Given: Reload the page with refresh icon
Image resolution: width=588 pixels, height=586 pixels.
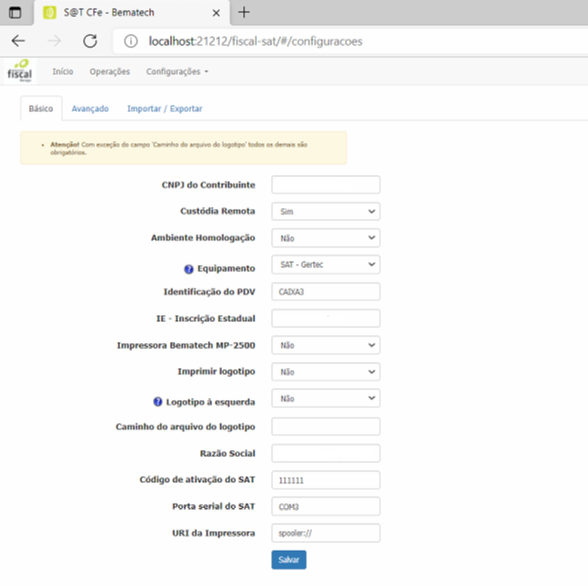Looking at the screenshot, I should (90, 41).
